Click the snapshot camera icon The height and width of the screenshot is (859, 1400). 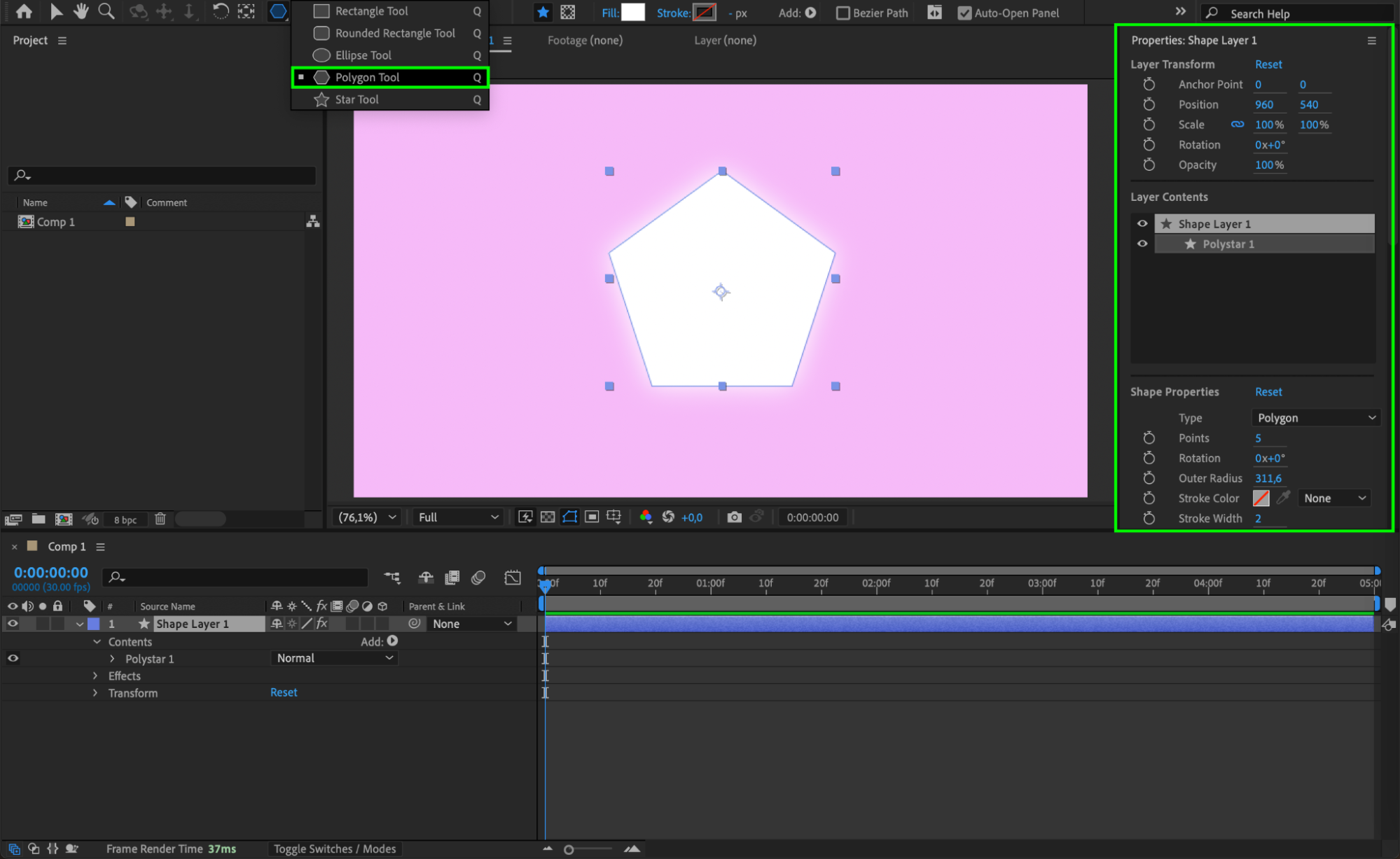point(734,517)
